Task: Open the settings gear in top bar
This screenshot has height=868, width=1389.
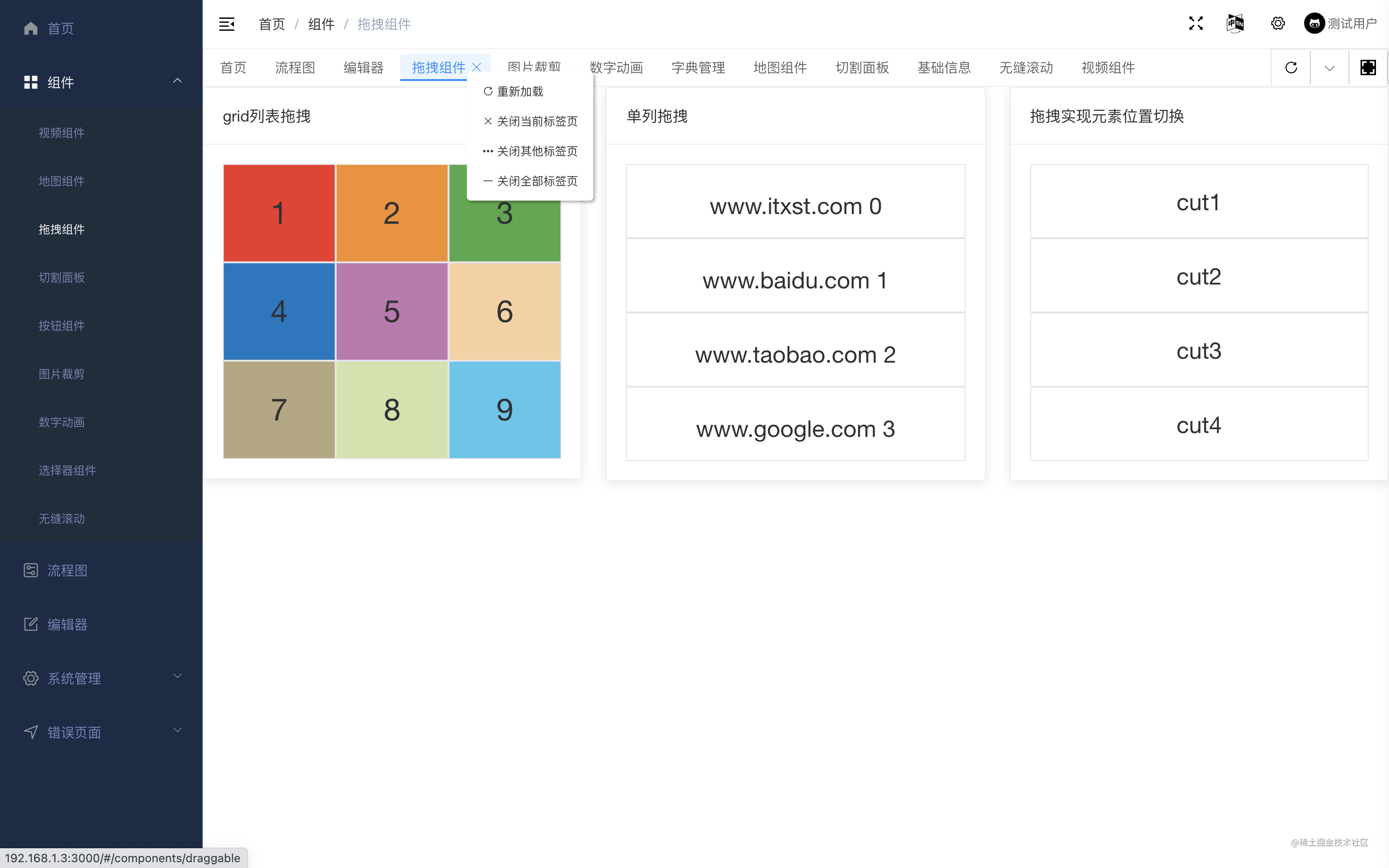Action: [x=1278, y=24]
